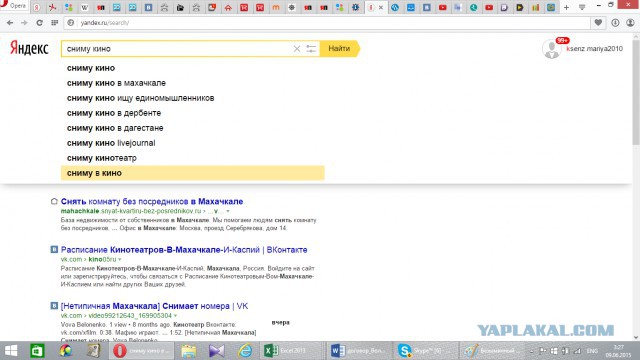Screen dimensions: 640x360
Task: Open result '[Нетипичная Махачкала] Снимает номера | VK'
Action: 154,306
